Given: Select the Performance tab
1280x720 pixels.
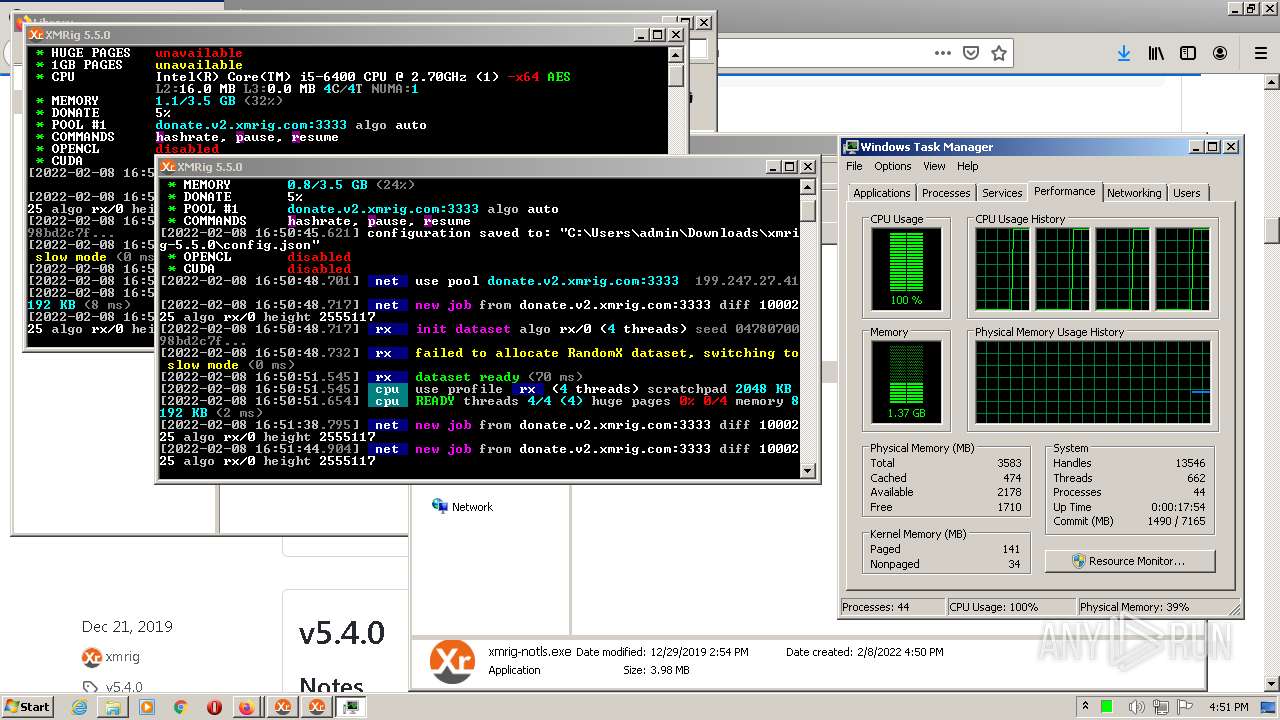Looking at the screenshot, I should pyautogui.click(x=1064, y=191).
